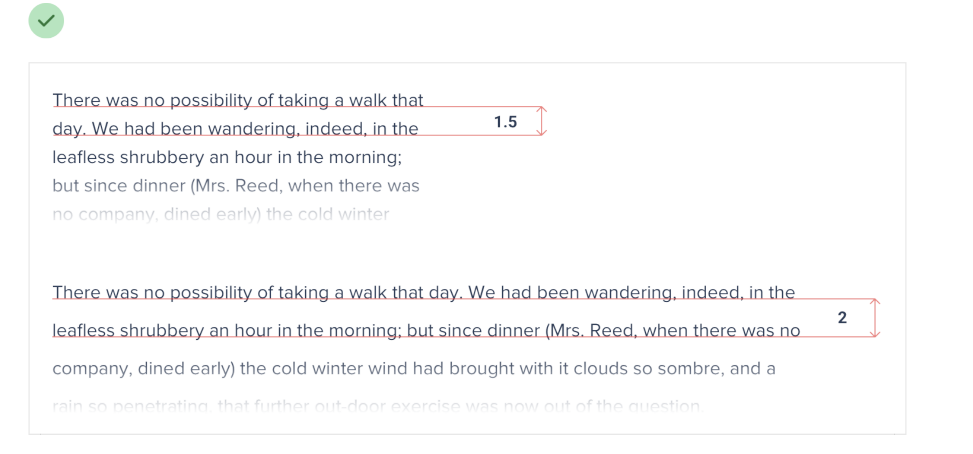The height and width of the screenshot is (454, 973).
Task: Click the vertical arrow beside the 2 label
Action: [875, 318]
